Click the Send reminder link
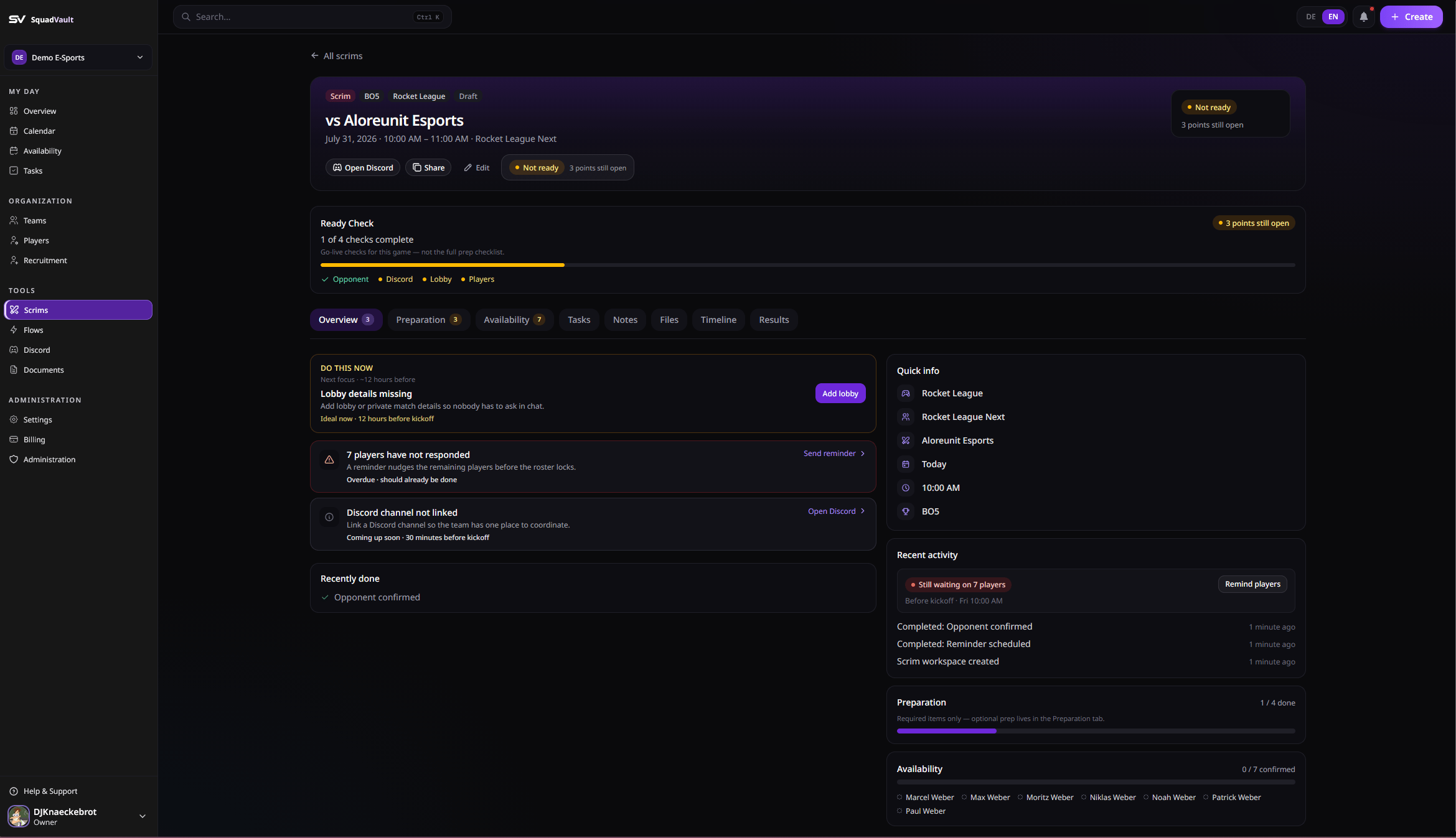Viewport: 1456px width, 838px height. coord(834,454)
